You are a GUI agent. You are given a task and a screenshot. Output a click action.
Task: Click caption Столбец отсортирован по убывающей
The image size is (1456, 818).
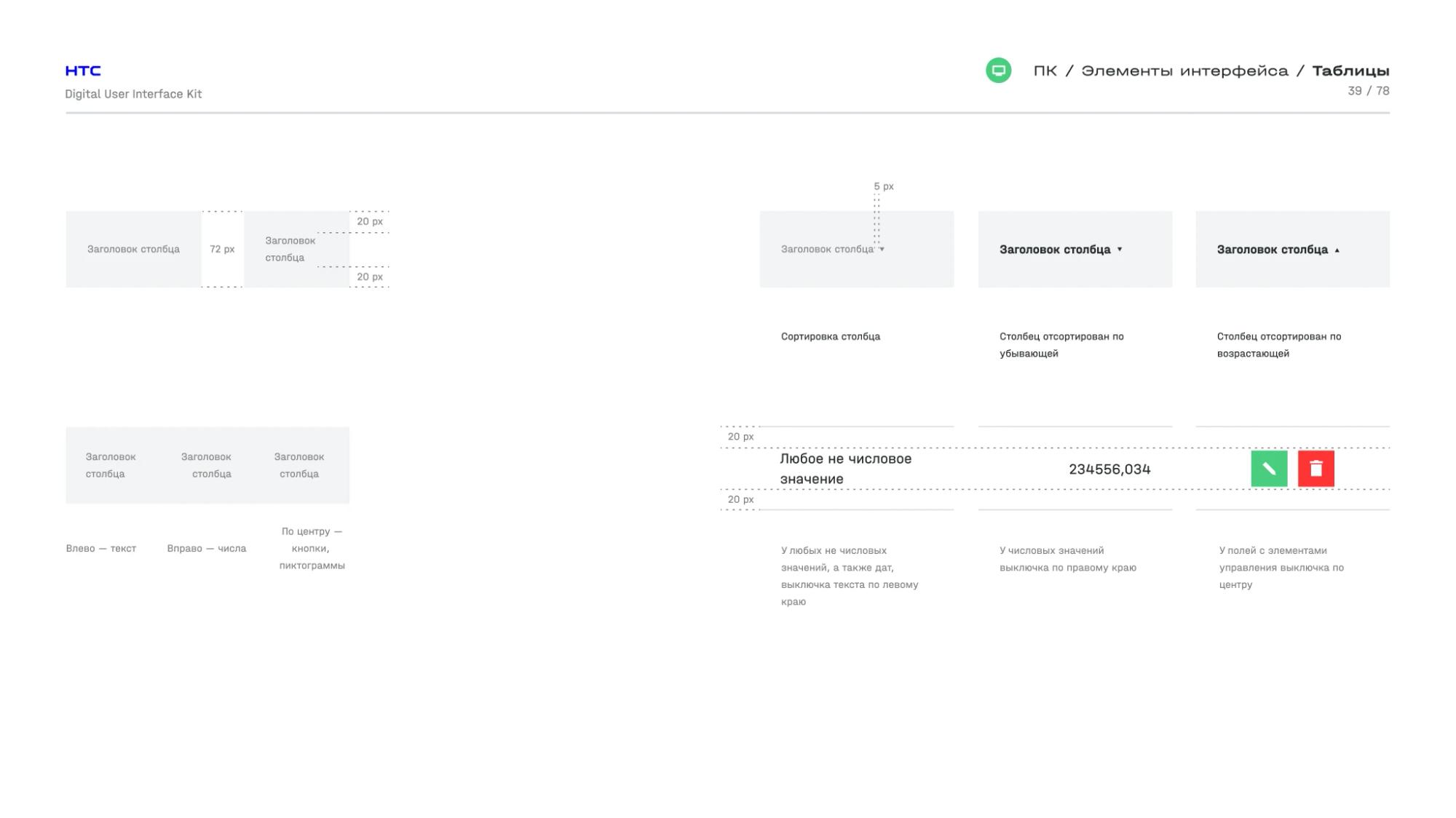[x=1061, y=345]
